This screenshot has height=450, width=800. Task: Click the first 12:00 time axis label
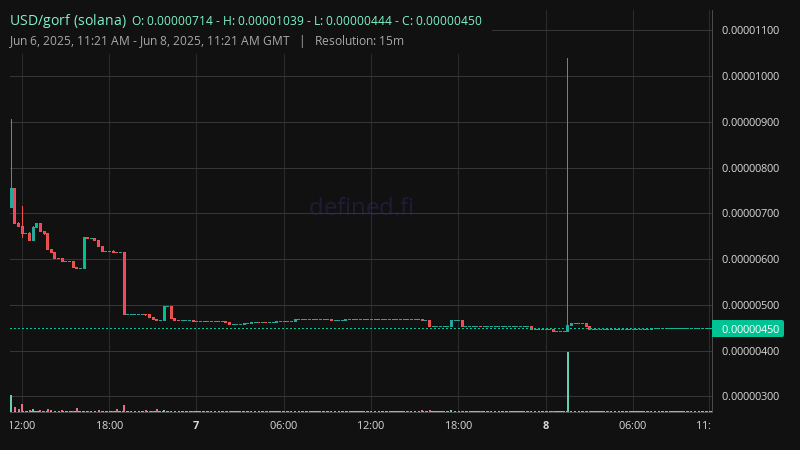[x=22, y=426]
